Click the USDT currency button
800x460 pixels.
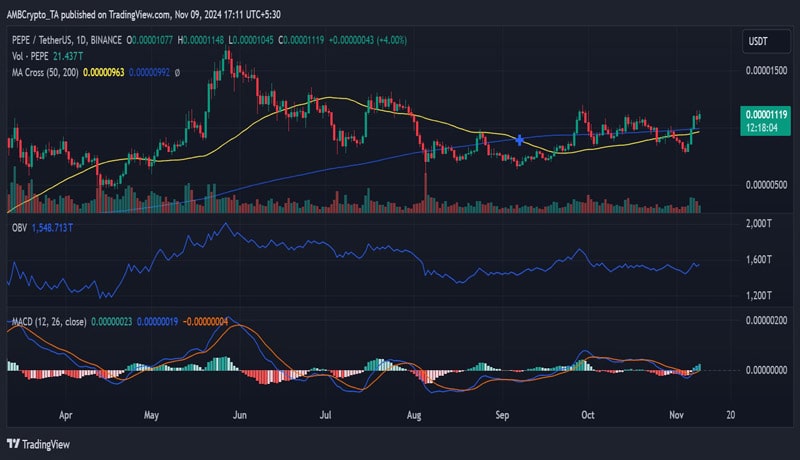point(766,41)
